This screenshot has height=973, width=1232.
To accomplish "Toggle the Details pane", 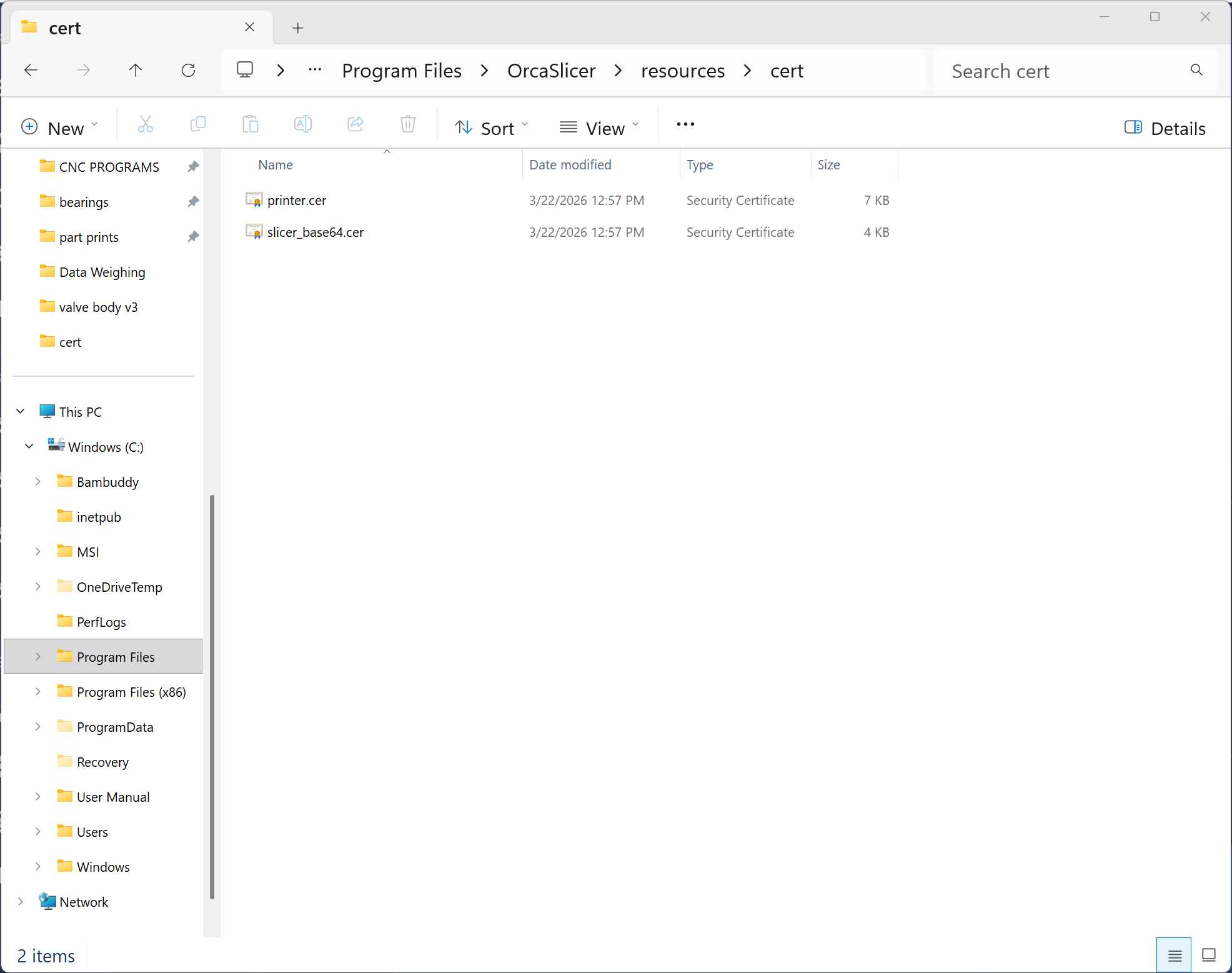I will point(1165,128).
